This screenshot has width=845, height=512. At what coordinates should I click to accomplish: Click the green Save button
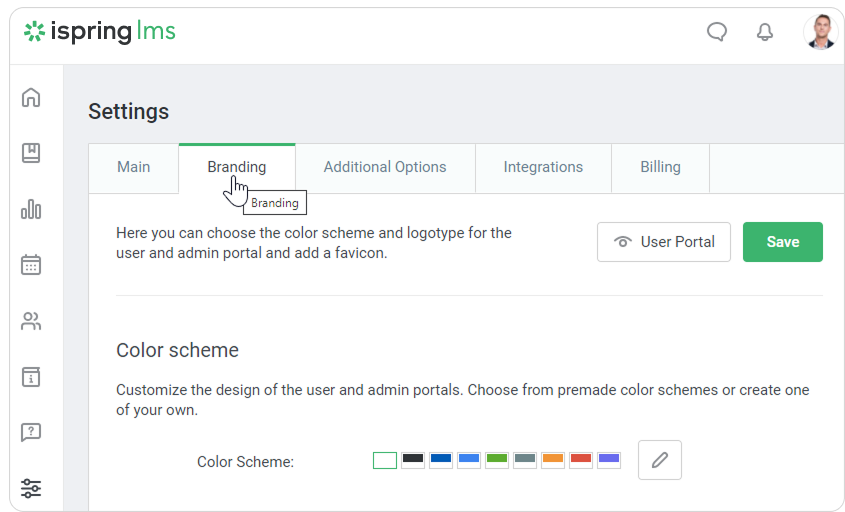click(783, 242)
